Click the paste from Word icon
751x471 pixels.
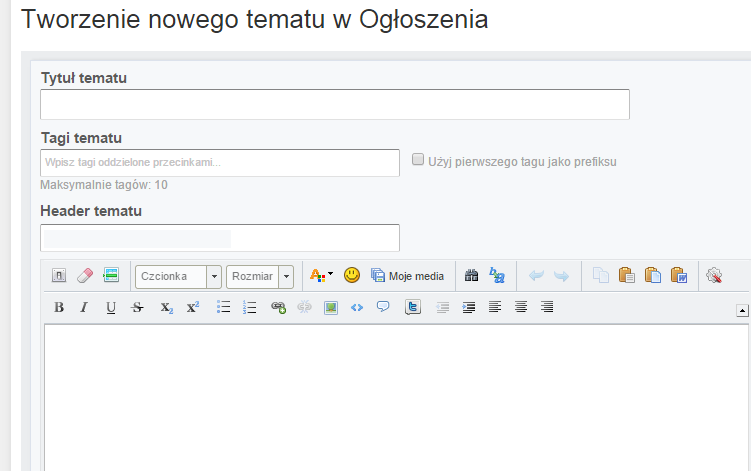tap(679, 276)
